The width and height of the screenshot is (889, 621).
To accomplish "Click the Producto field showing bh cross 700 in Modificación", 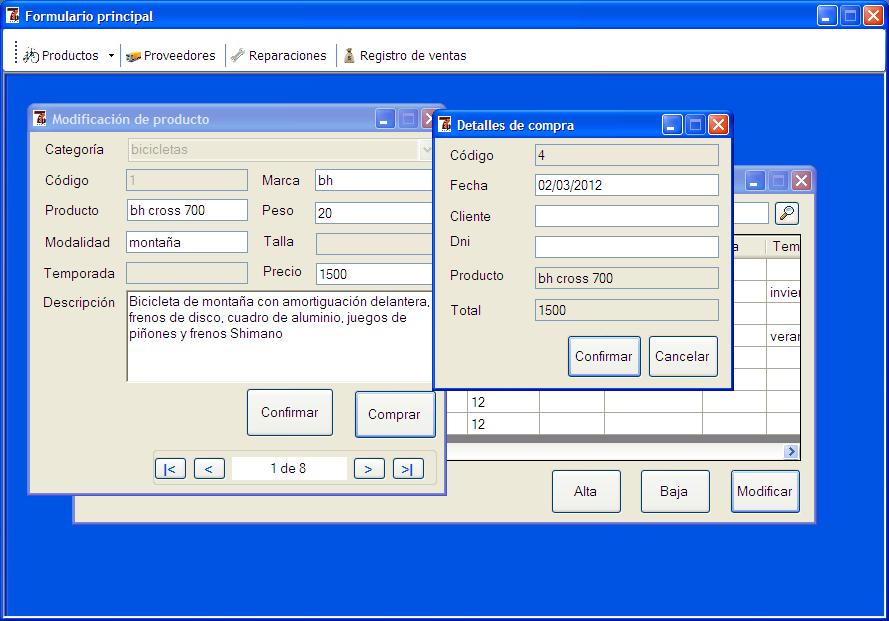I will tap(187, 210).
